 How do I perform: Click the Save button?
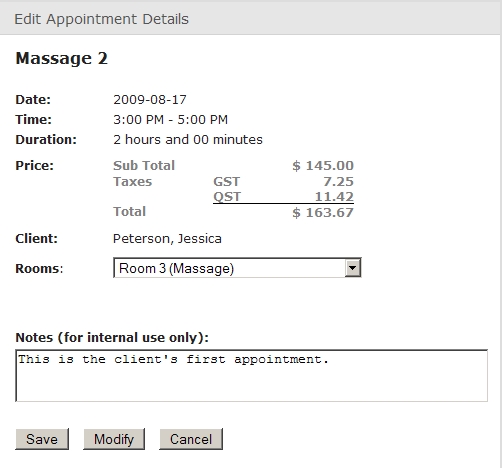[42, 439]
